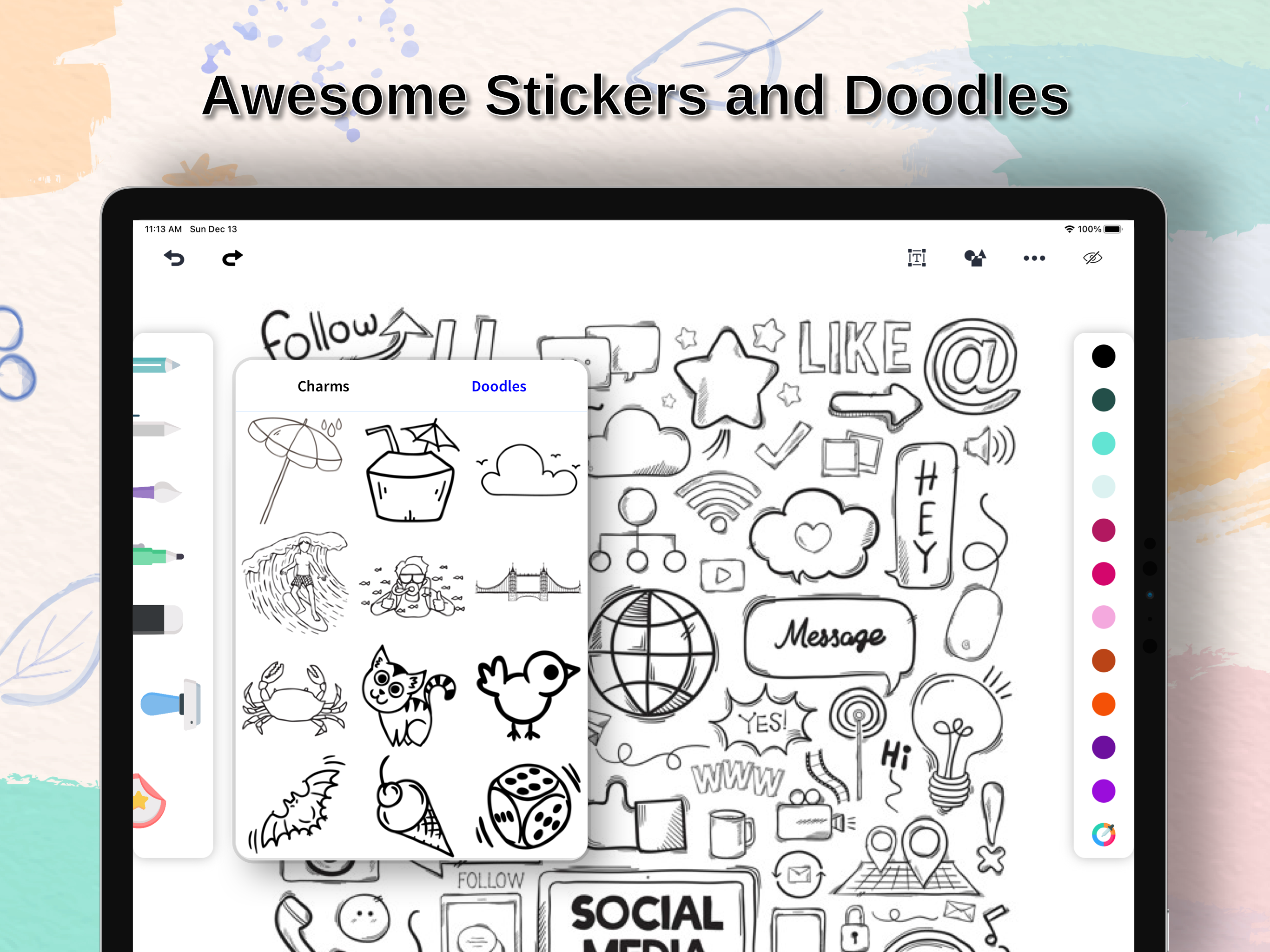
Task: Open the shapes tool icon
Action: pyautogui.click(x=975, y=258)
